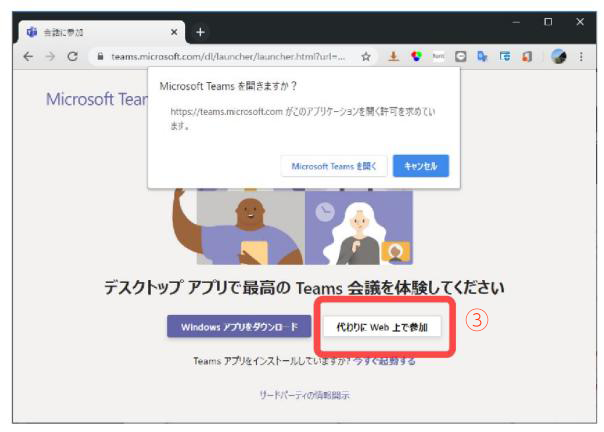Click the padlock site info icon
Viewport: 604px width, 432px height.
(x=100, y=57)
